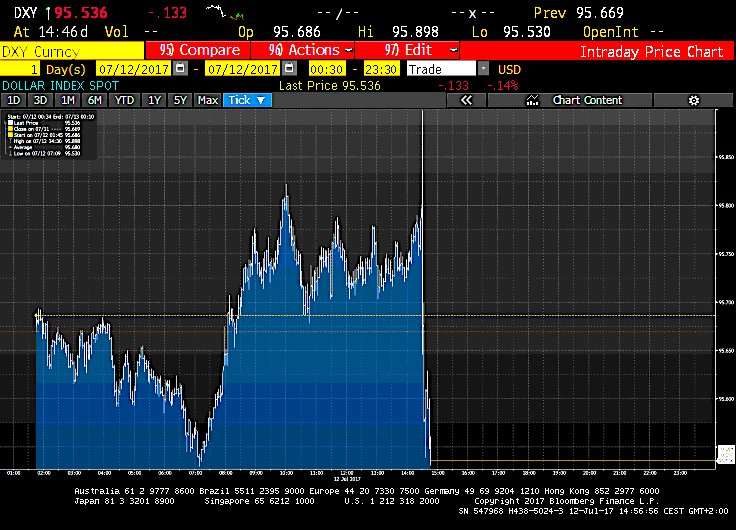The image size is (736, 530).
Task: Open chart settings gear icon
Action: click(x=694, y=100)
